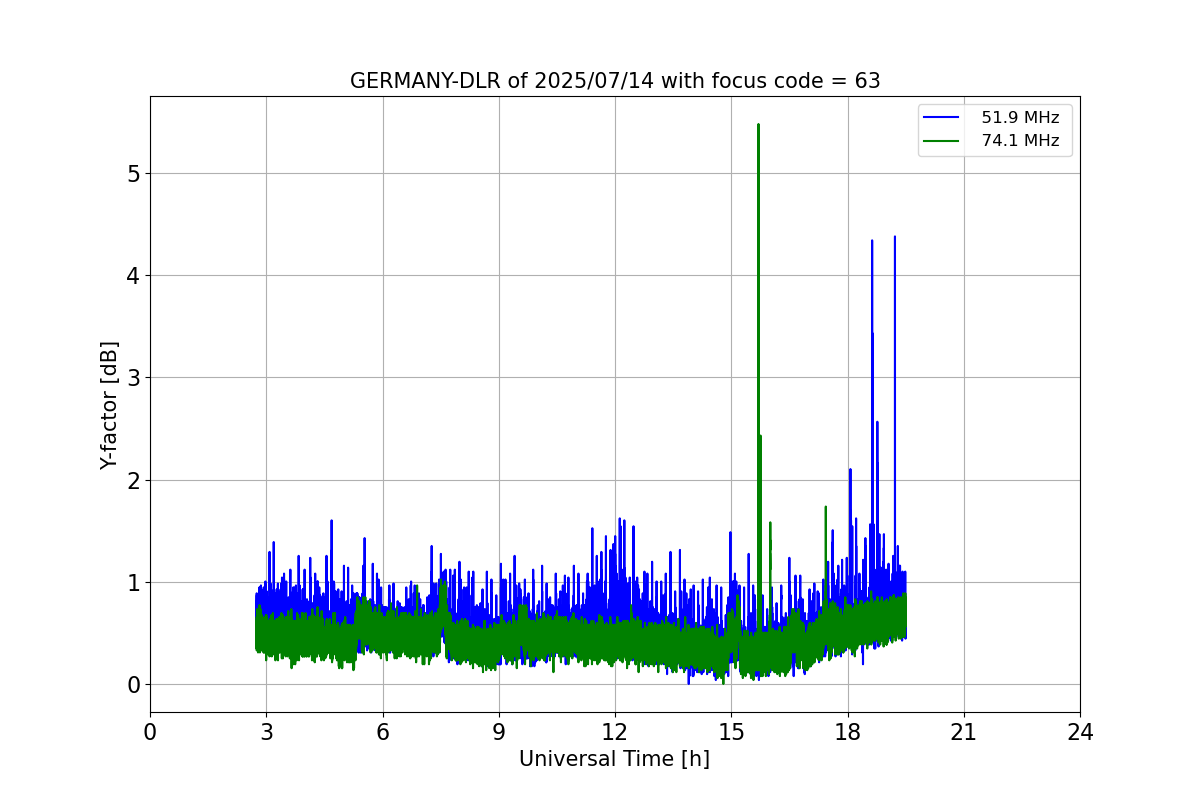The width and height of the screenshot is (1200, 800).
Task: Click x-axis tick label 9
Action: click(x=499, y=732)
